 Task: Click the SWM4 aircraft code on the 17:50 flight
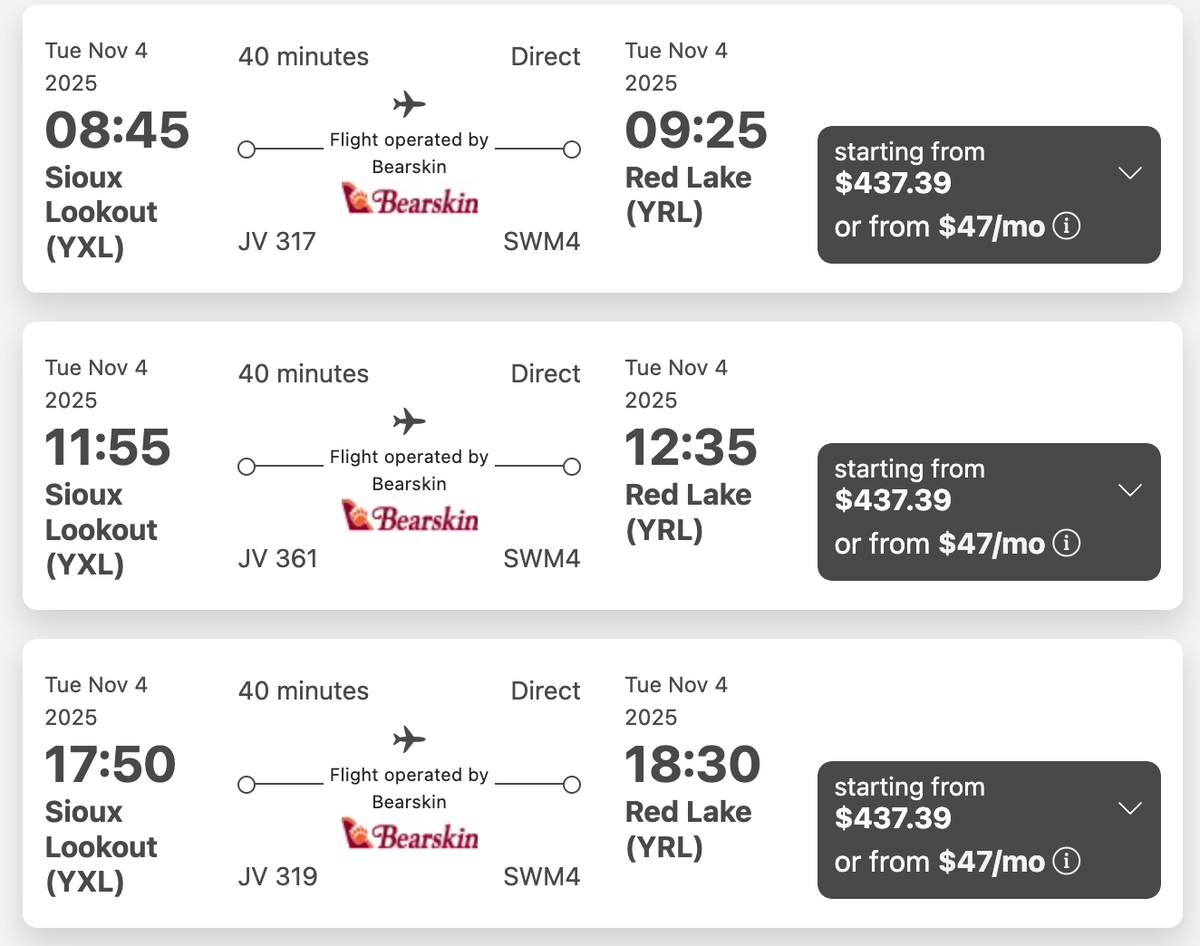pos(542,876)
